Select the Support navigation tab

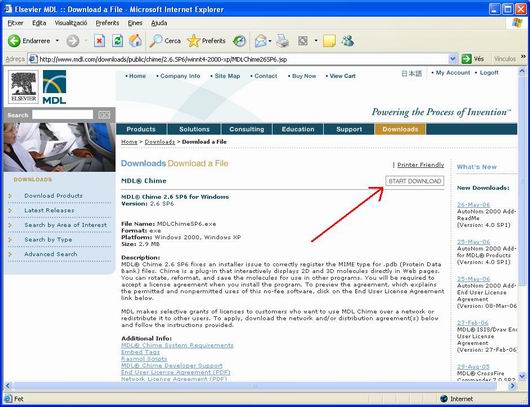349,129
